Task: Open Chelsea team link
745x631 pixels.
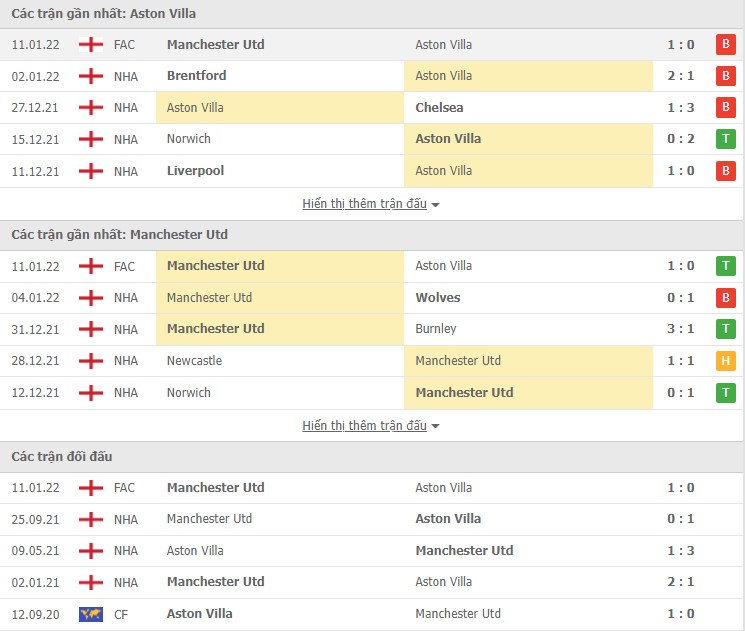Action: 439,108
